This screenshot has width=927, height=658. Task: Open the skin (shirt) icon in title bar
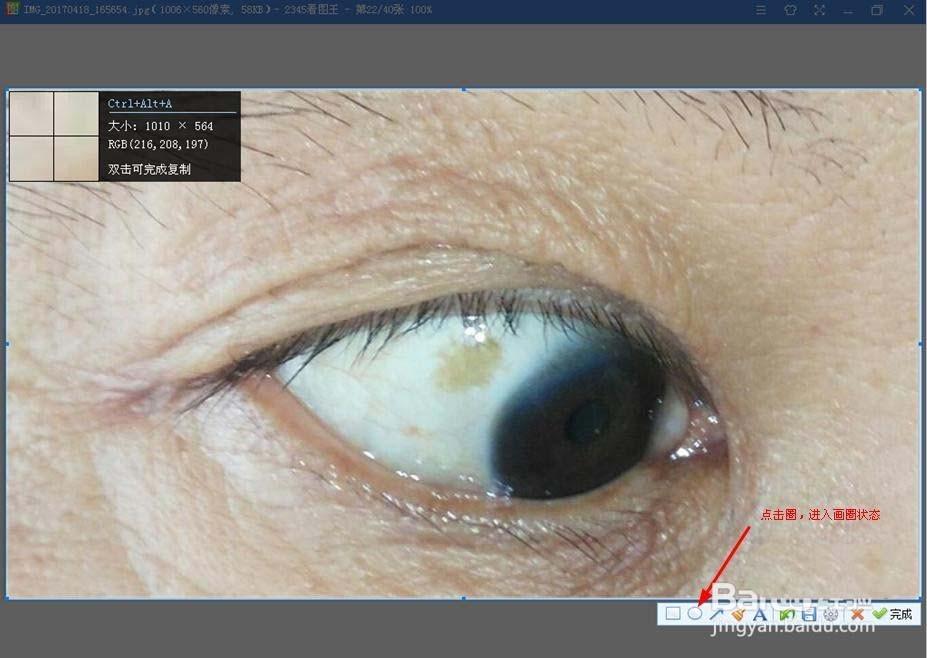point(790,10)
